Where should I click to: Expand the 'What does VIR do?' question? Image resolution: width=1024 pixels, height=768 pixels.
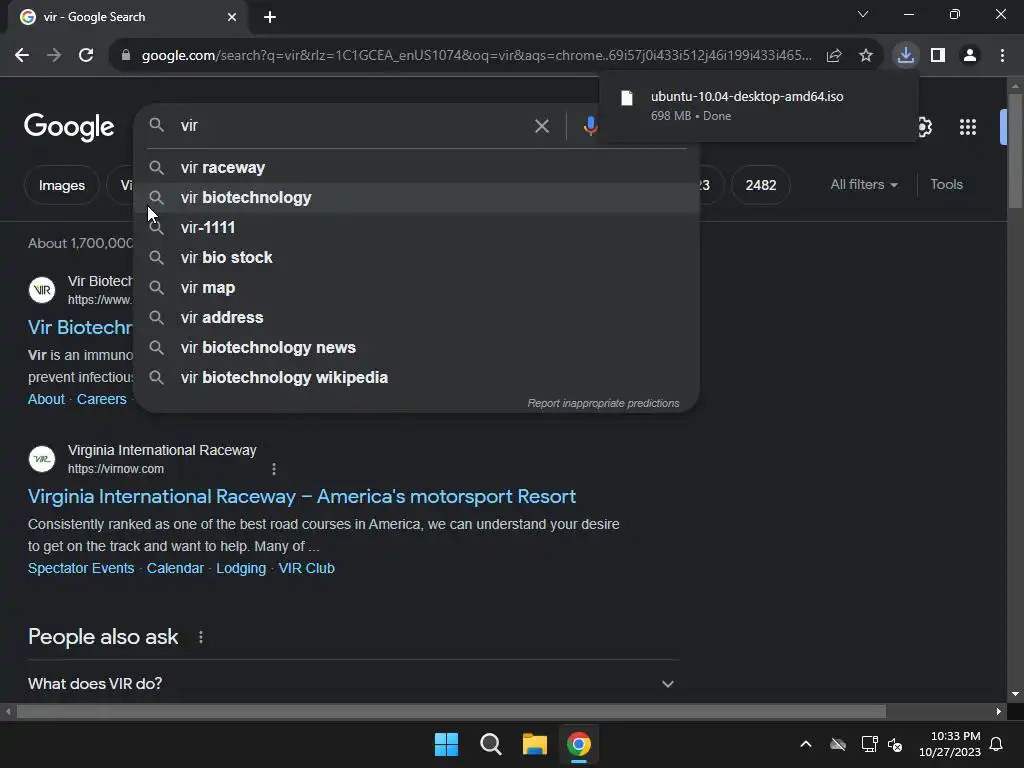pos(354,684)
